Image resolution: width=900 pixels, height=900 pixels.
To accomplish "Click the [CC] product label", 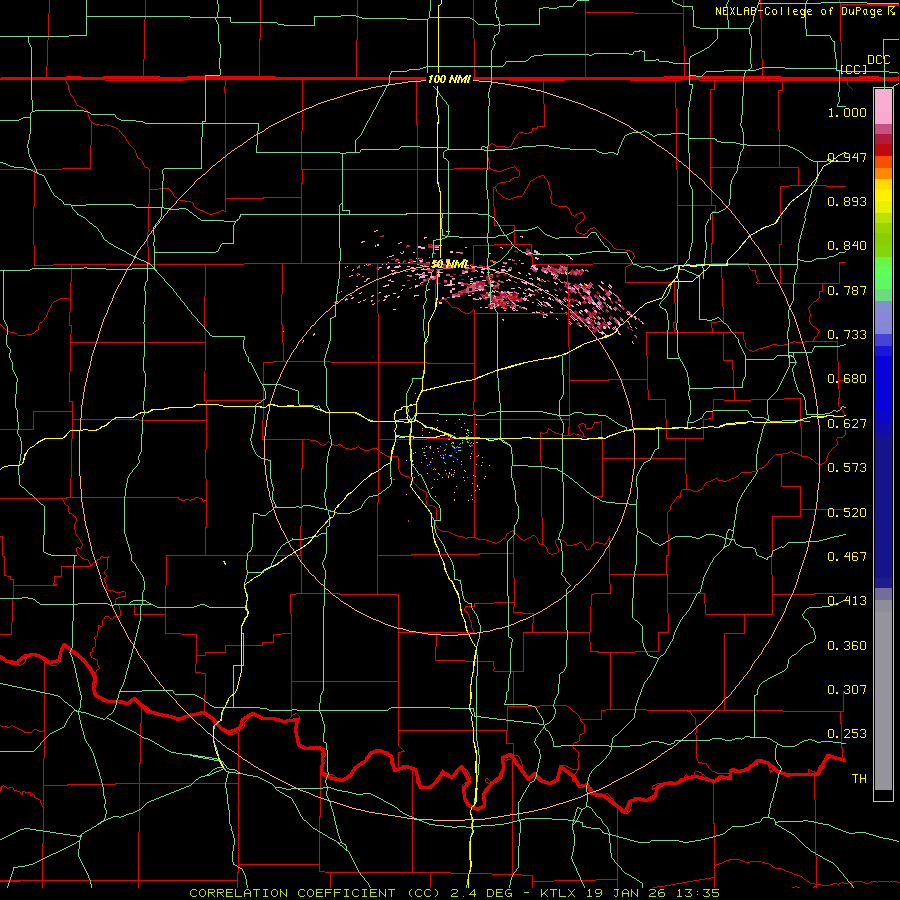I will click(854, 69).
